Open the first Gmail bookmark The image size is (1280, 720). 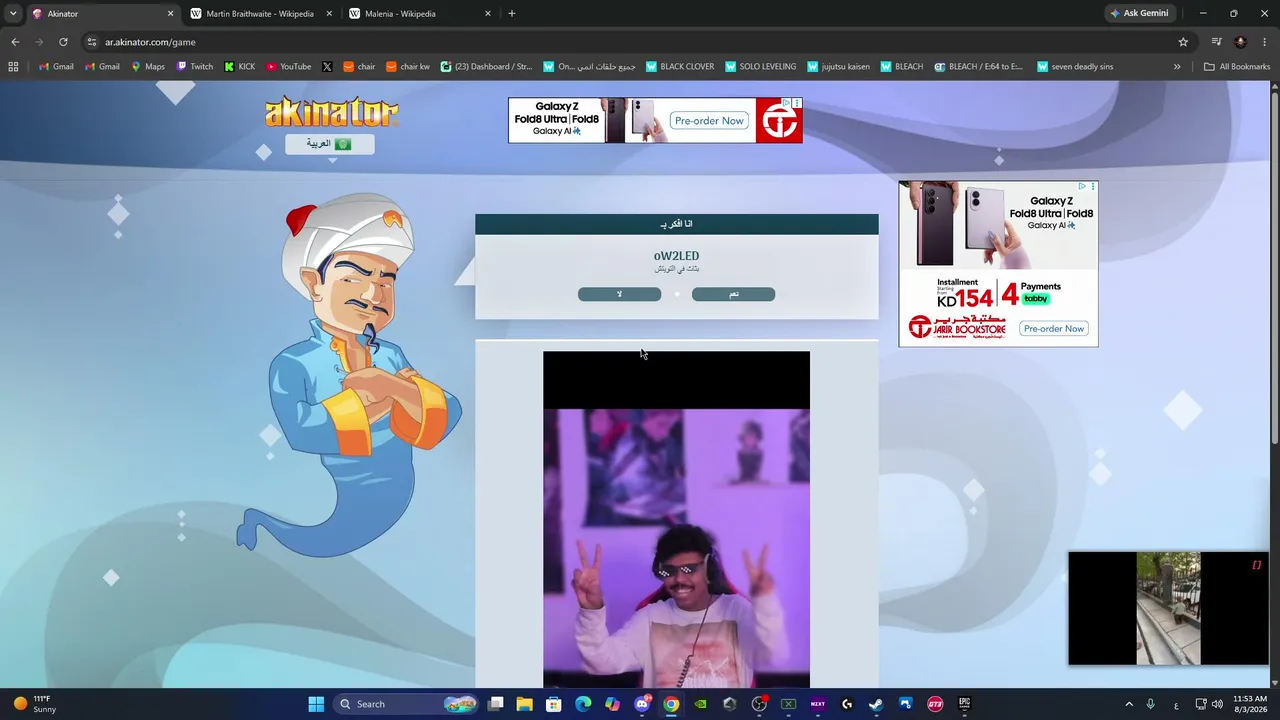click(56, 67)
